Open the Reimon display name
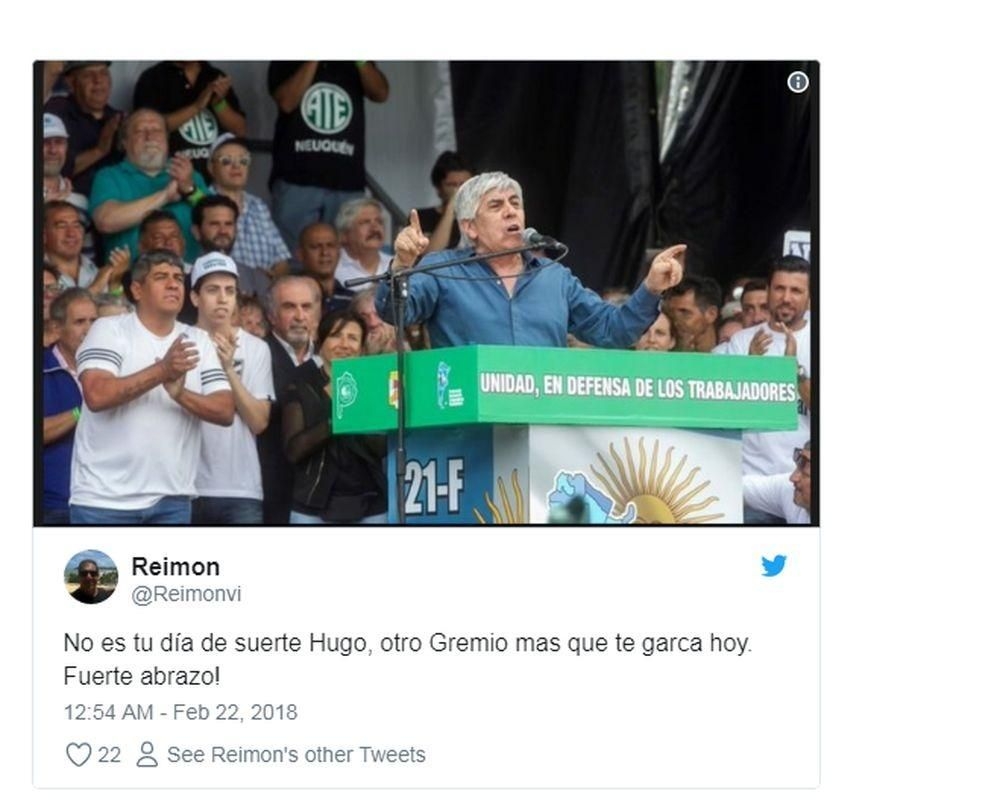 tap(175, 567)
